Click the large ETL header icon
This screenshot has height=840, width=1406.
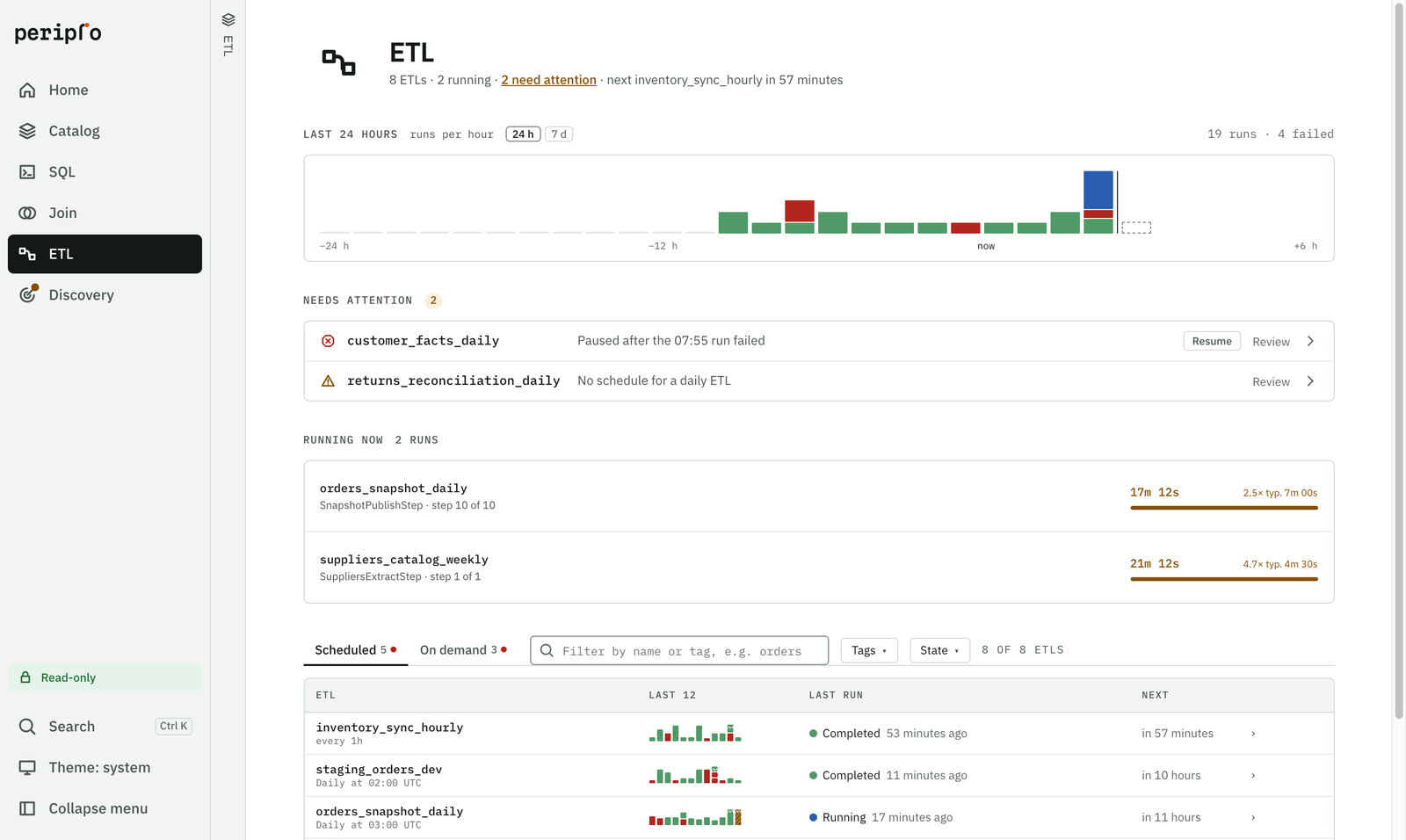point(338,62)
